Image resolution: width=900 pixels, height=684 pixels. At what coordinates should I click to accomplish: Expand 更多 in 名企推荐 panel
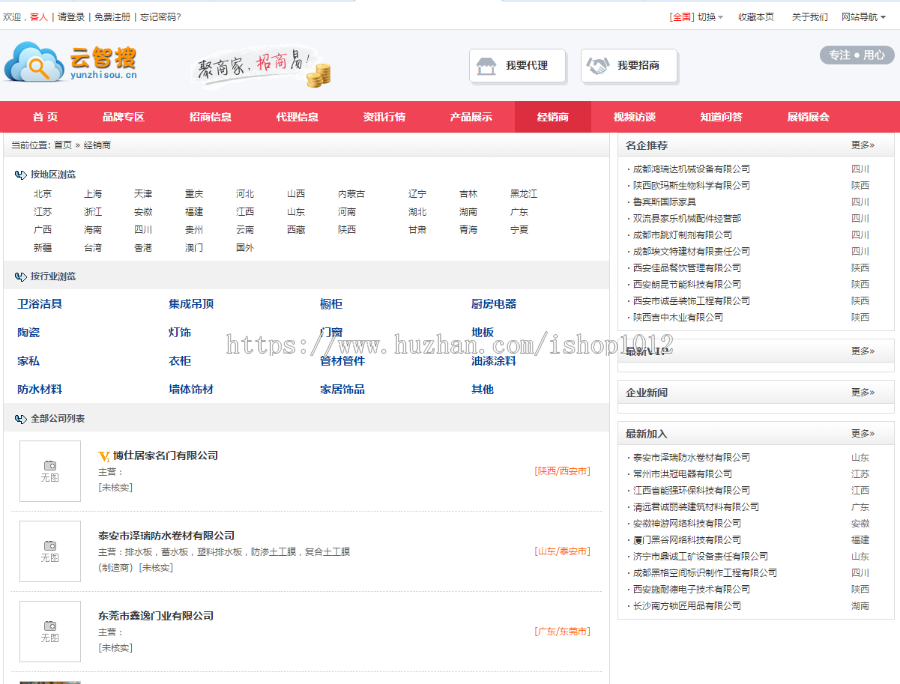[863, 145]
